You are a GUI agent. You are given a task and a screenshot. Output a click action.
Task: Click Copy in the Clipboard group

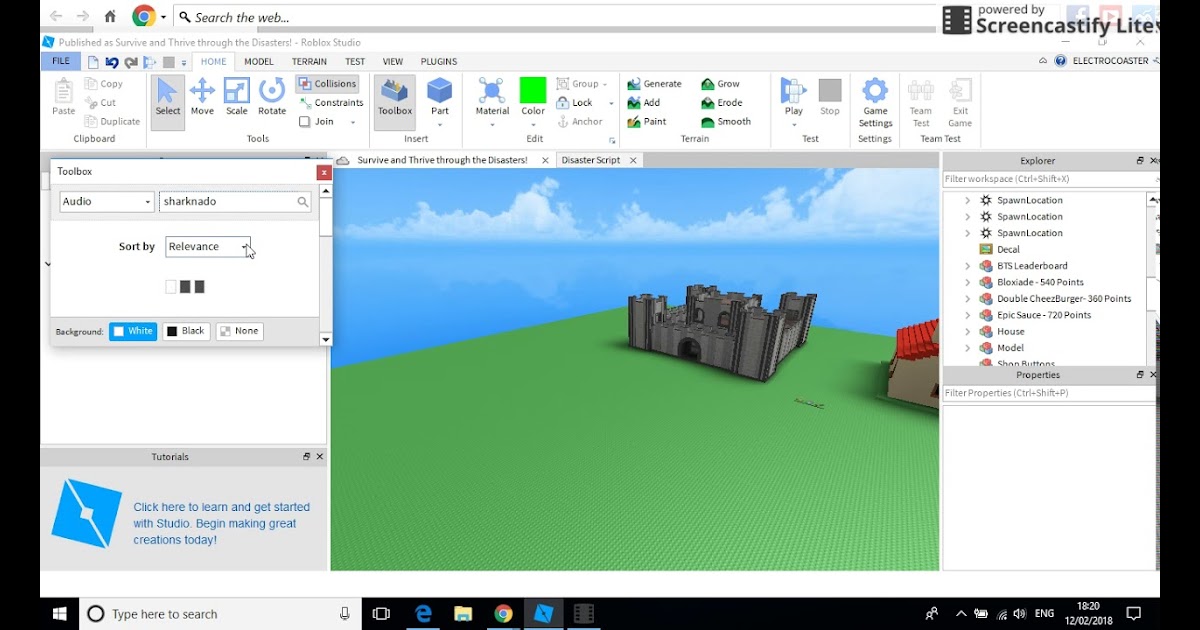[104, 84]
